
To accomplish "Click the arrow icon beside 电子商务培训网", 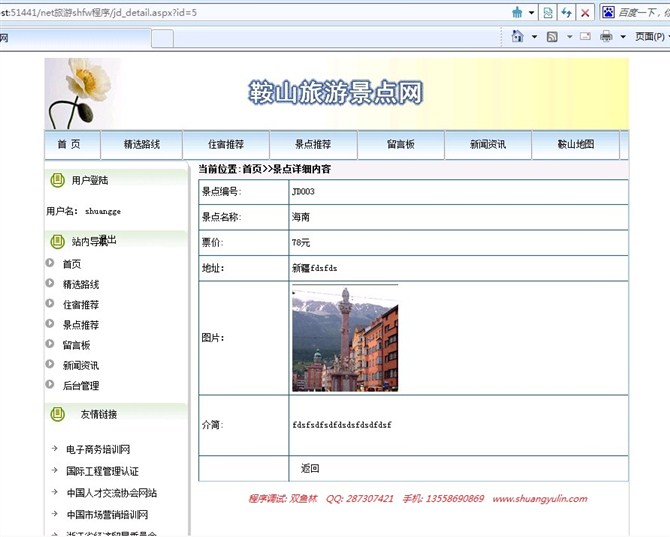I will 55,448.
